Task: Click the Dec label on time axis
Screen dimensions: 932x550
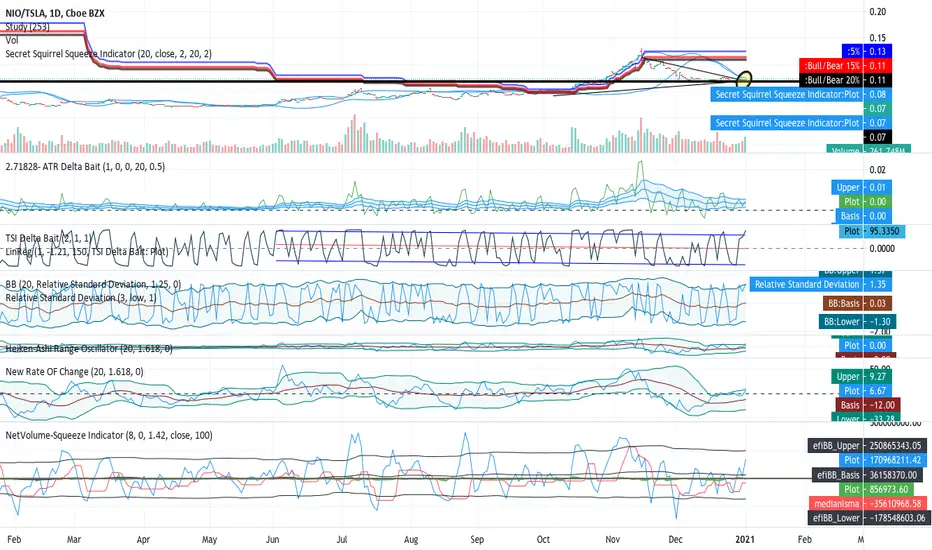Action: (x=675, y=539)
